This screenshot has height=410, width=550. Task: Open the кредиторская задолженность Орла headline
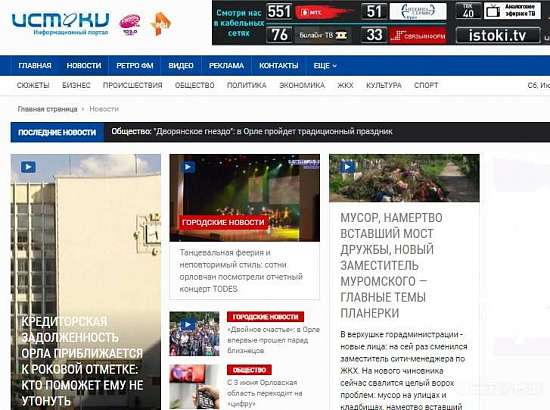click(82, 361)
